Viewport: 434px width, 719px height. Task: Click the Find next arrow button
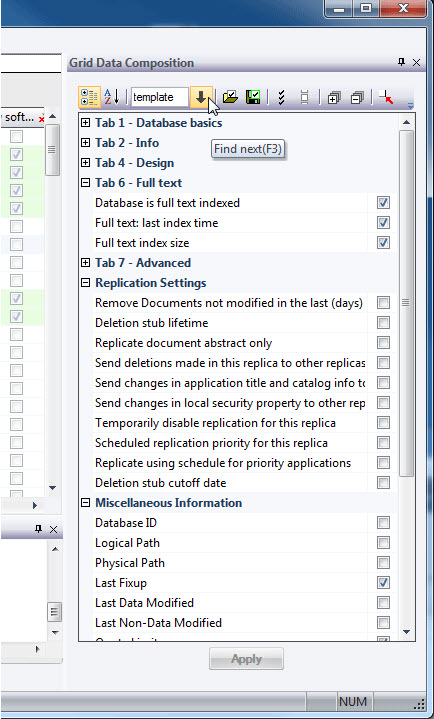click(201, 97)
